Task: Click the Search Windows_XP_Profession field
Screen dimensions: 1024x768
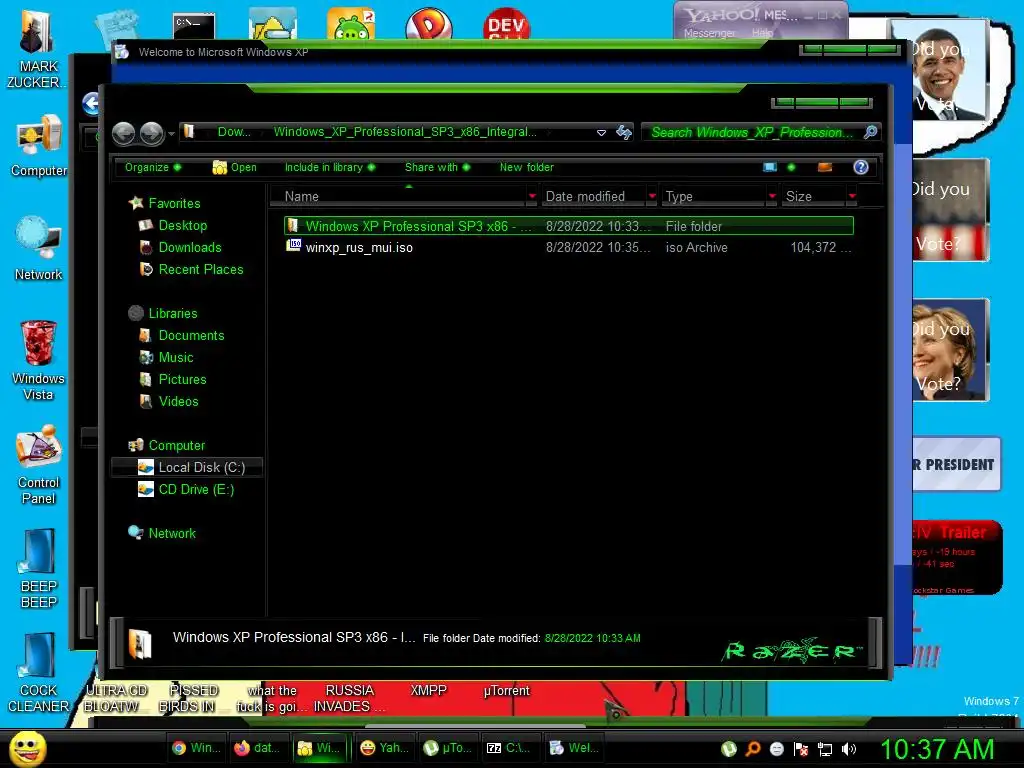Action: click(x=751, y=133)
